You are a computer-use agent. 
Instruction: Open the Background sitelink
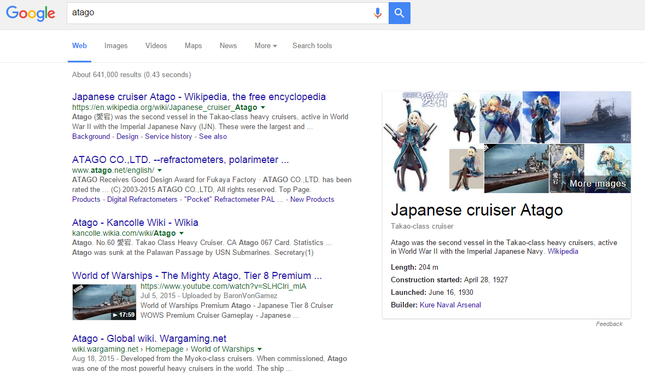[91, 137]
